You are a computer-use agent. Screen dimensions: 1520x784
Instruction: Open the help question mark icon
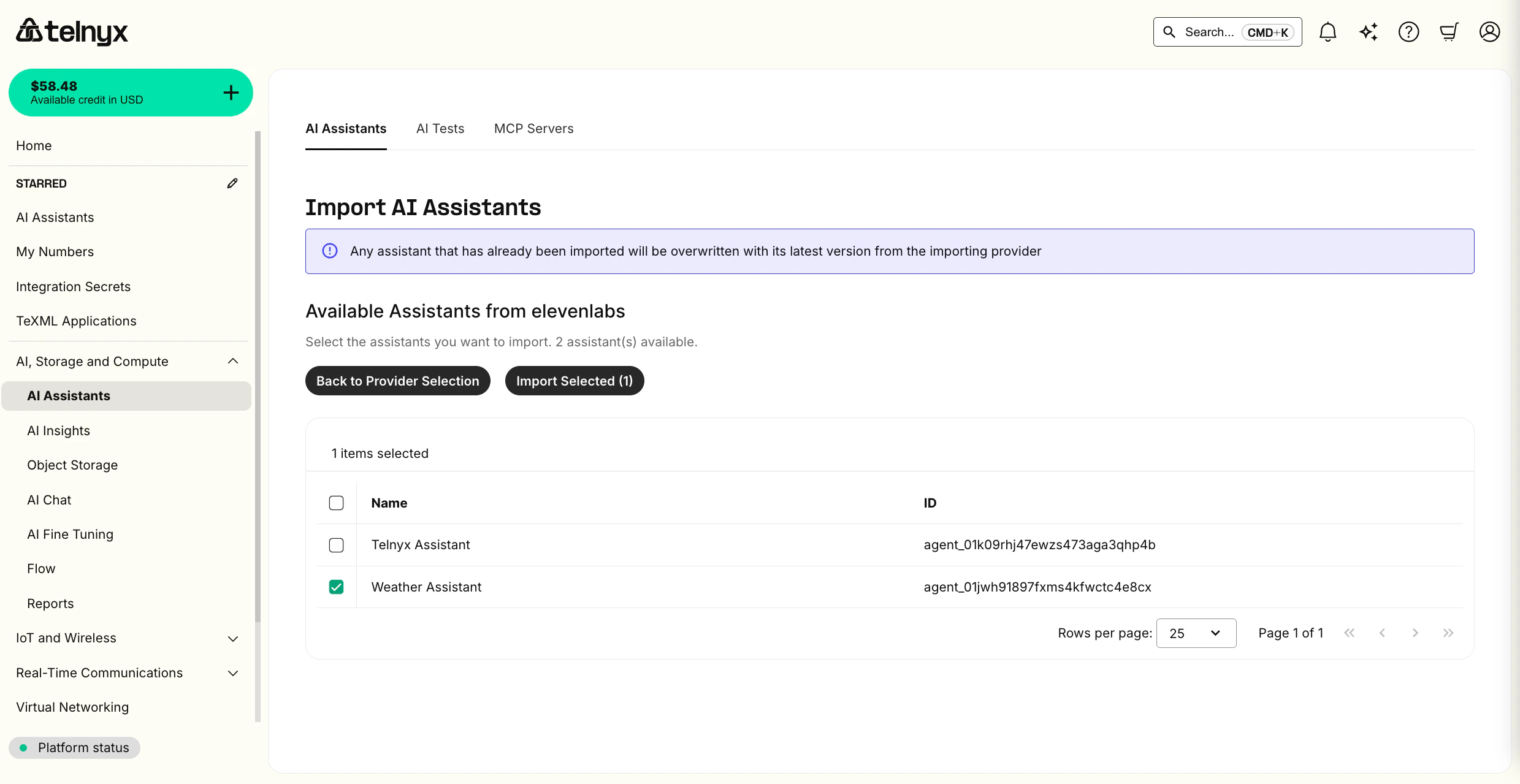point(1408,32)
